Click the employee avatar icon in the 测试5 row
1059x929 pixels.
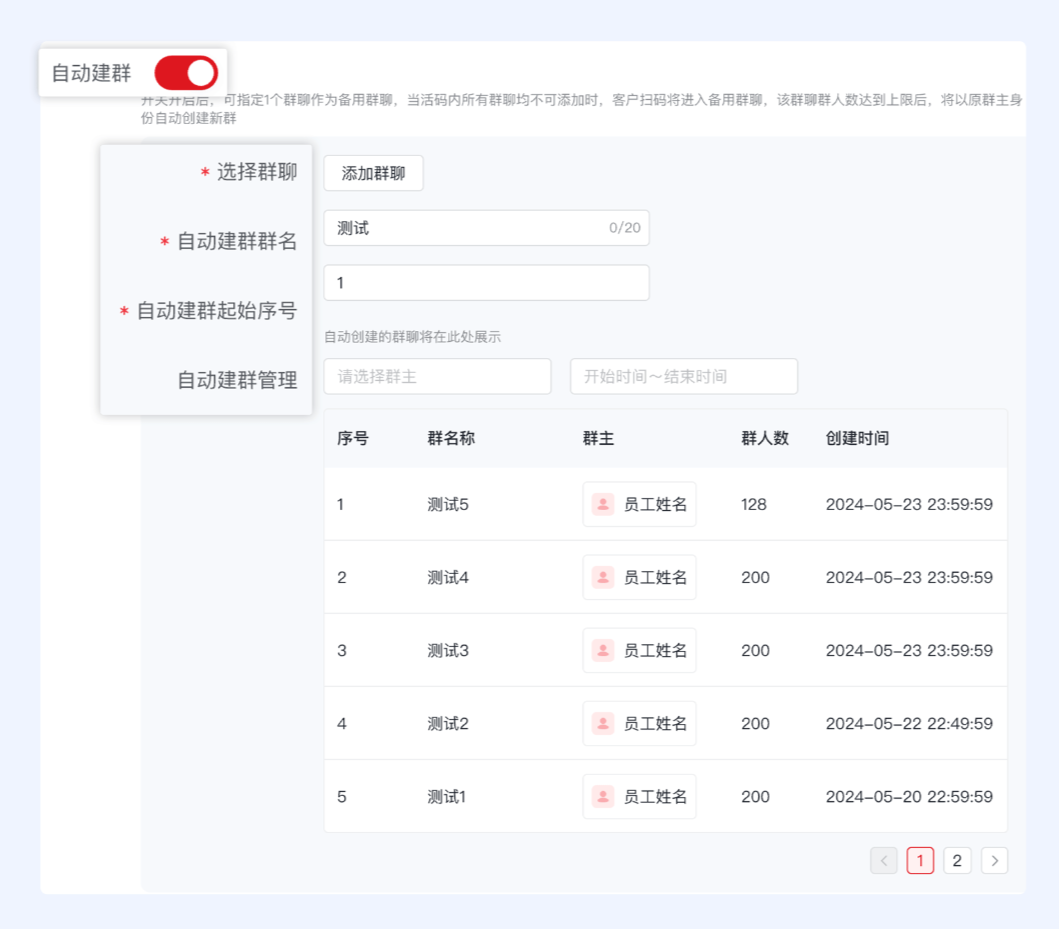click(604, 504)
